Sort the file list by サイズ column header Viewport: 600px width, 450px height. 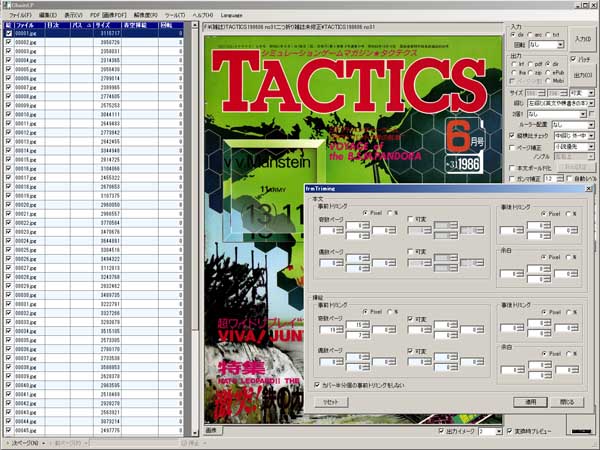pyautogui.click(x=107, y=25)
